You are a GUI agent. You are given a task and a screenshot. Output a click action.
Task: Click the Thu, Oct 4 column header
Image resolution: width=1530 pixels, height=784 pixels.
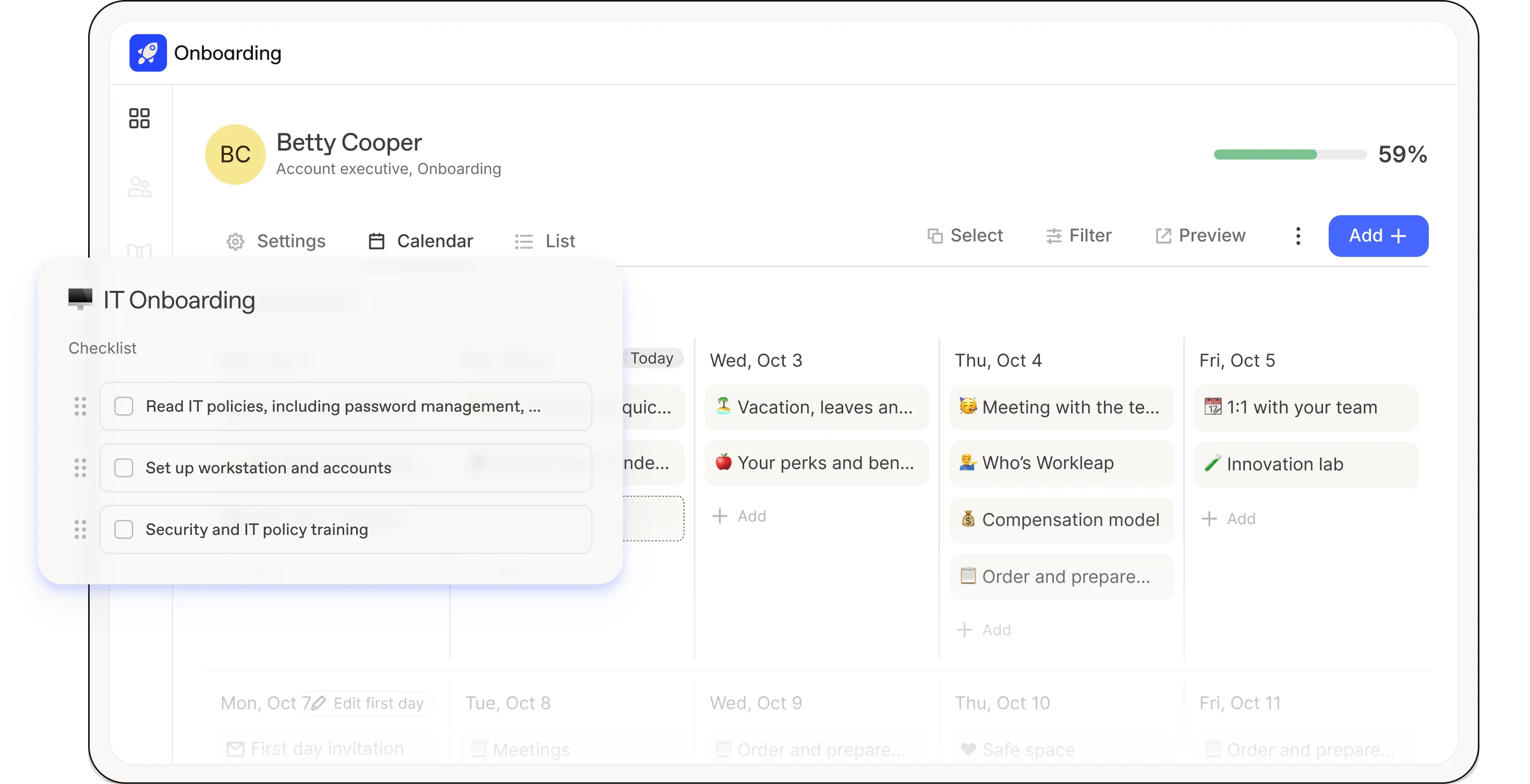(x=999, y=361)
